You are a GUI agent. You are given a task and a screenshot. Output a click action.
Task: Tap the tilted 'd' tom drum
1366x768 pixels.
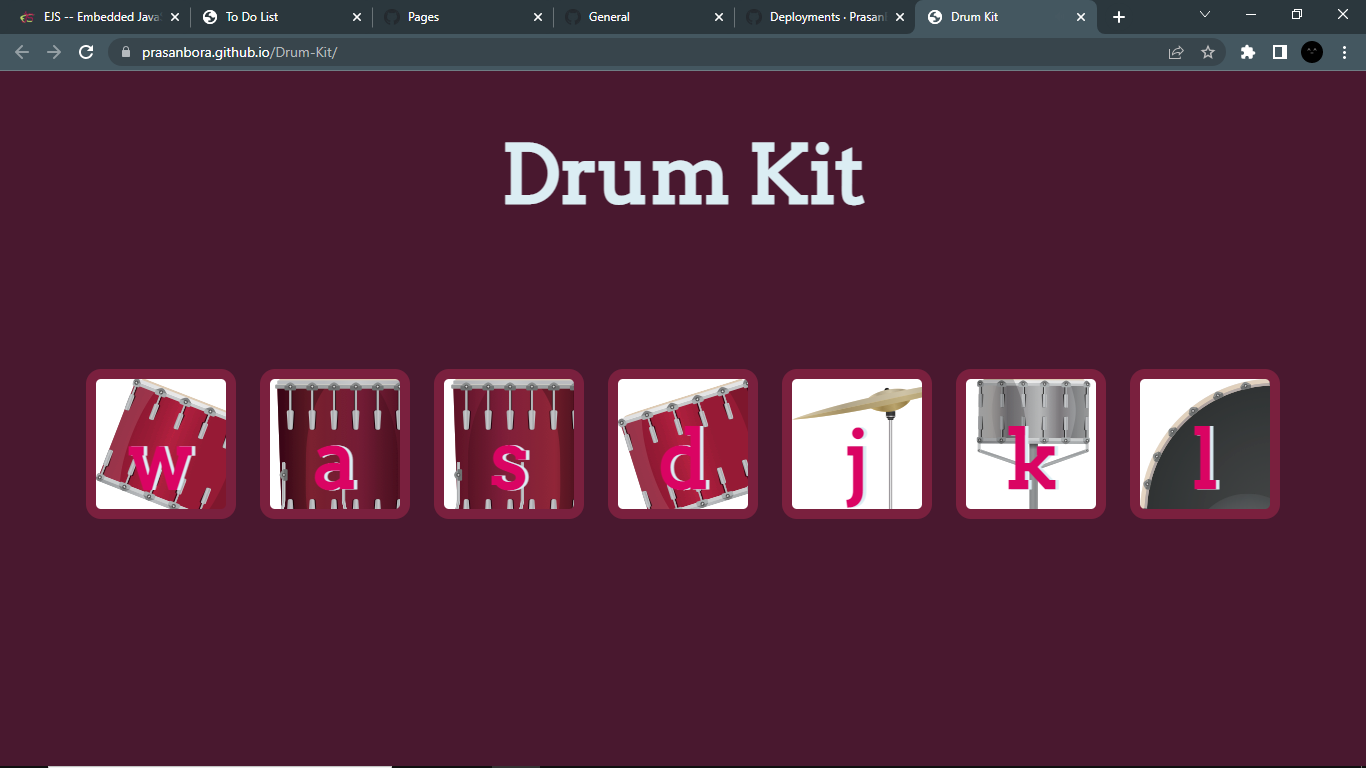point(682,444)
